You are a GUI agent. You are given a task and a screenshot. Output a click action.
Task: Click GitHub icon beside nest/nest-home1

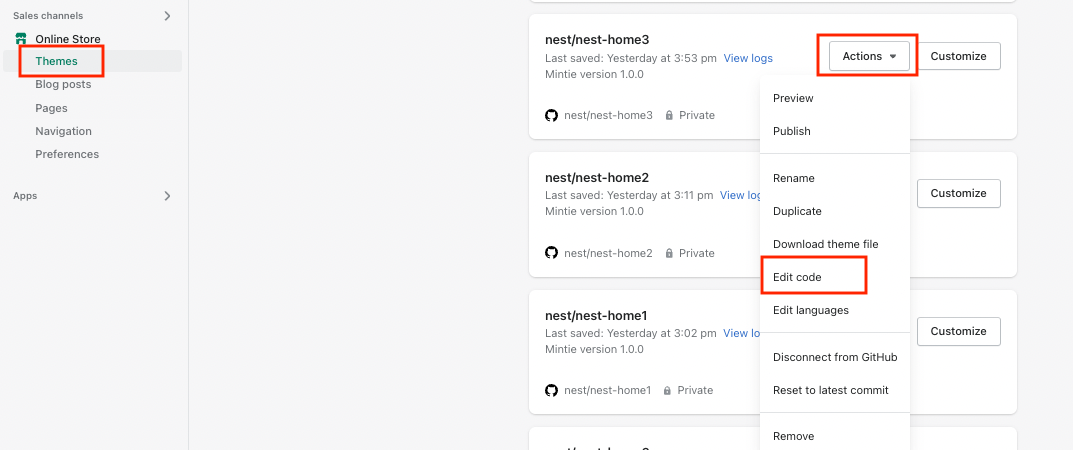coord(551,391)
